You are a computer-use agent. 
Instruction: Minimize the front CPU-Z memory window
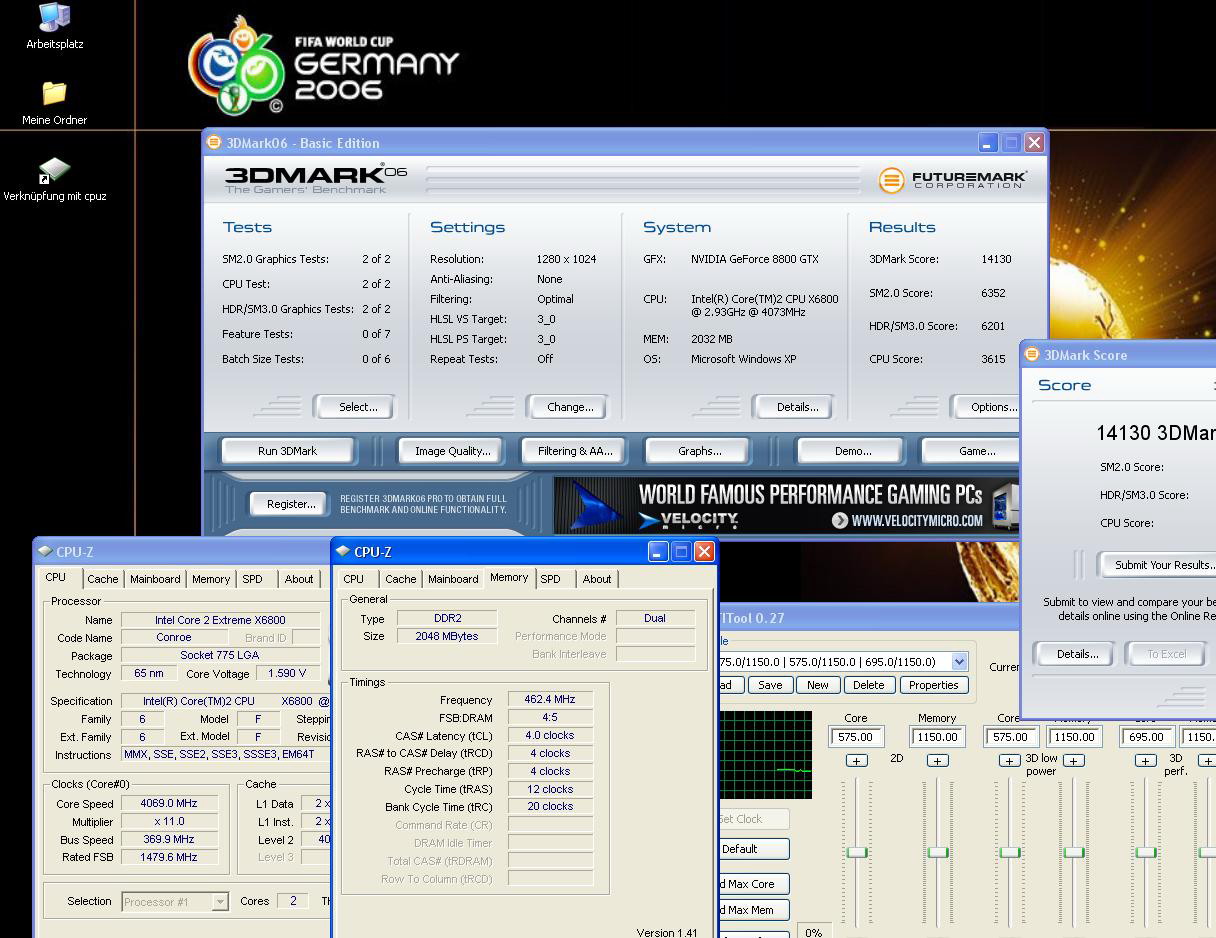pyautogui.click(x=657, y=551)
